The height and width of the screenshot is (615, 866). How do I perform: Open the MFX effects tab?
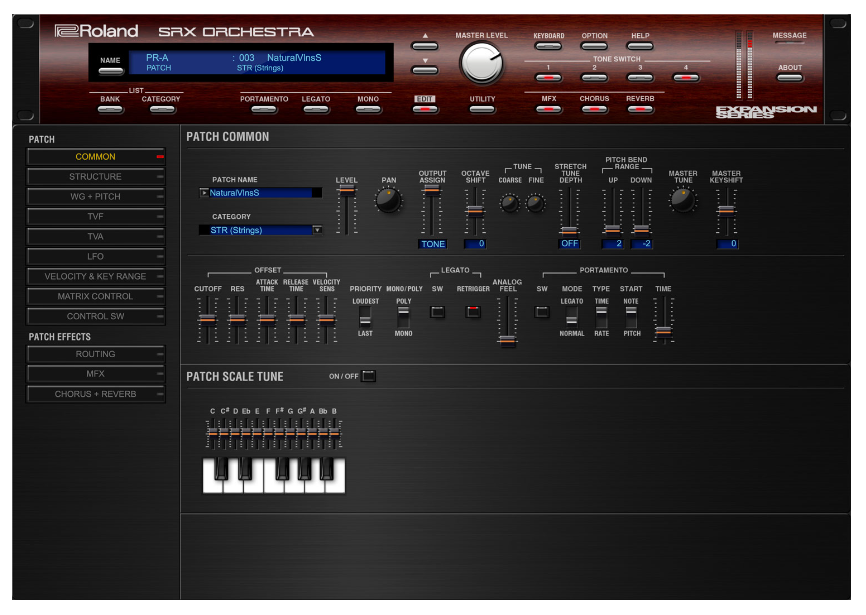pos(96,374)
